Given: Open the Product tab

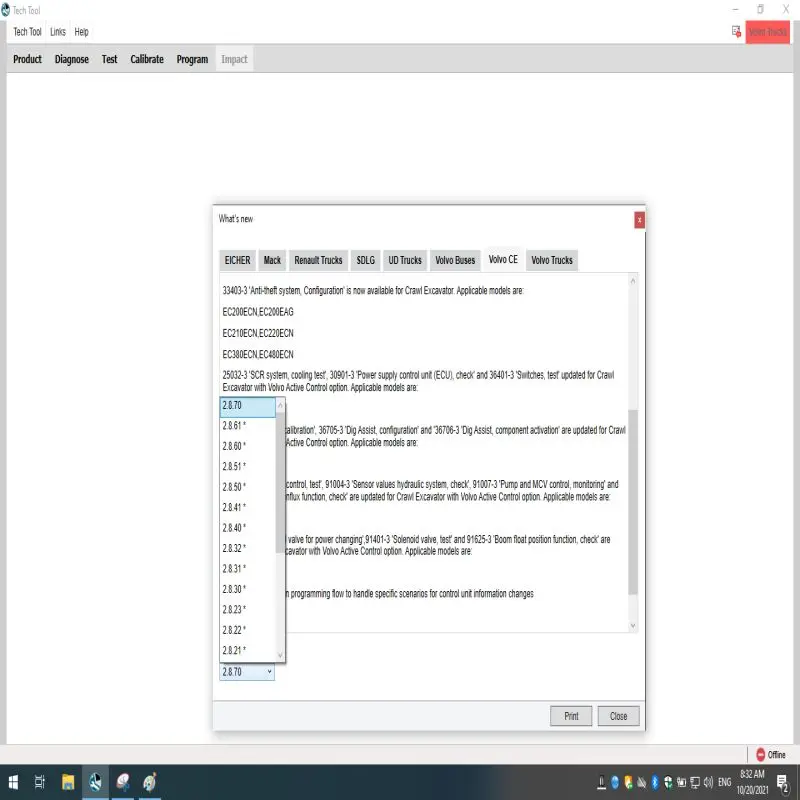Looking at the screenshot, I should [x=27, y=59].
